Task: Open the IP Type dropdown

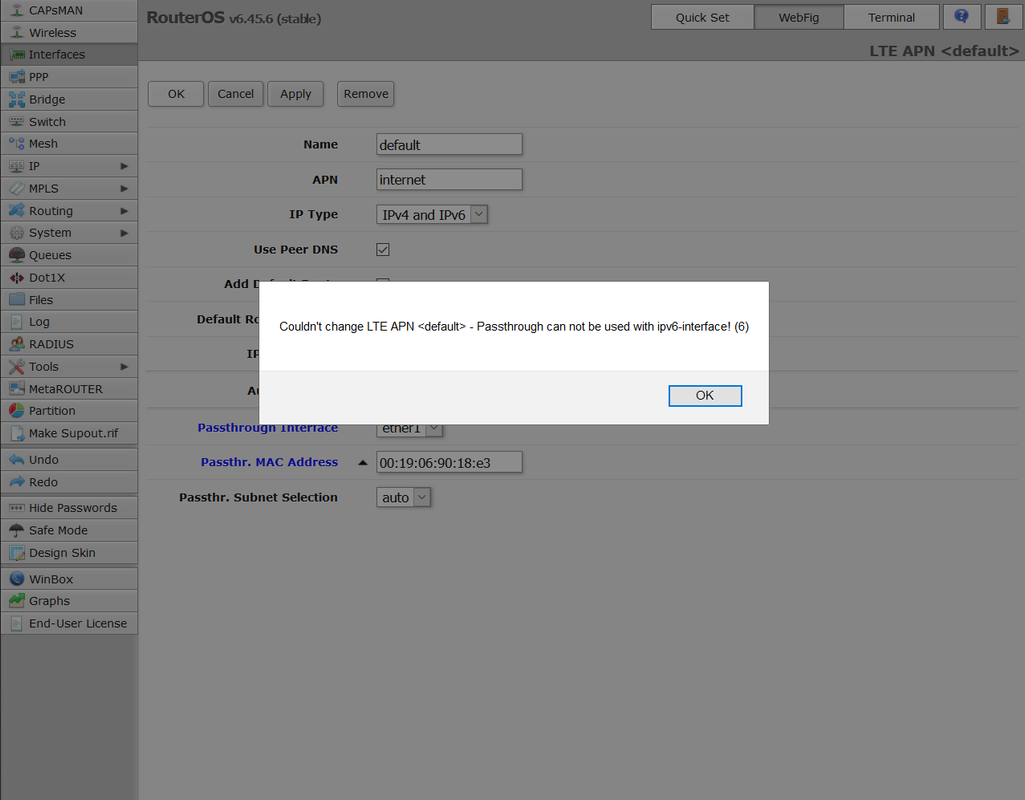Action: (432, 214)
